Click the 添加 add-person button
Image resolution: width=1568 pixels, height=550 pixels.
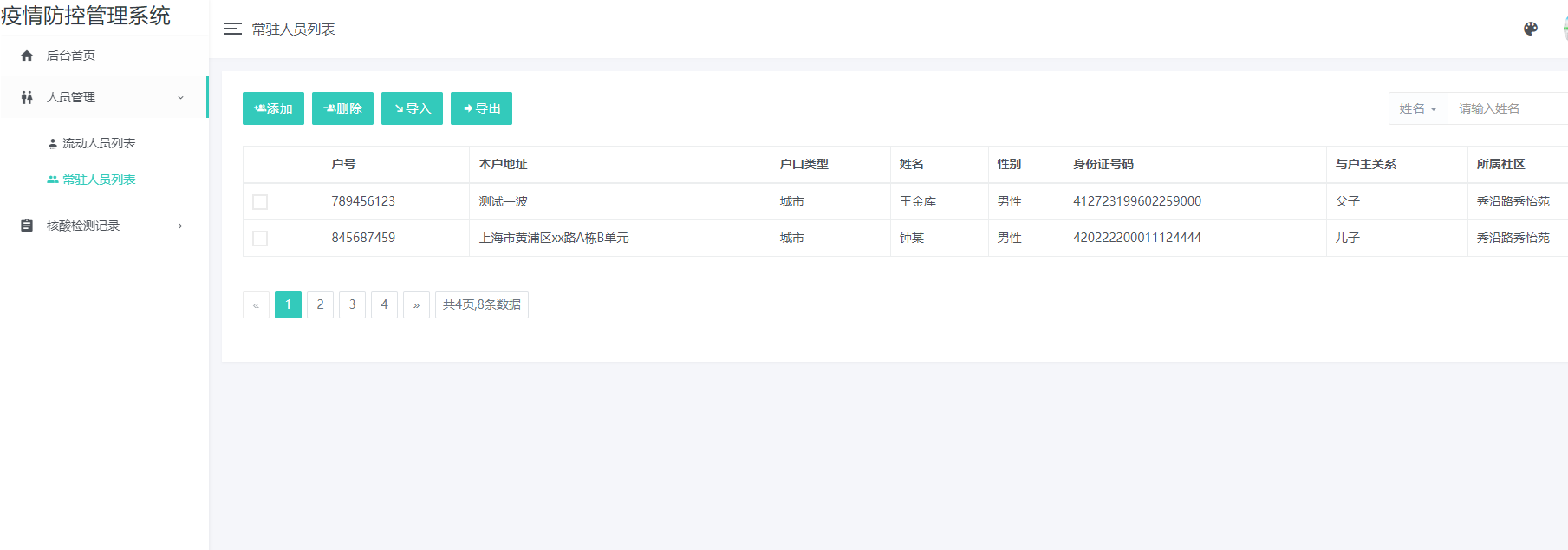[x=273, y=108]
